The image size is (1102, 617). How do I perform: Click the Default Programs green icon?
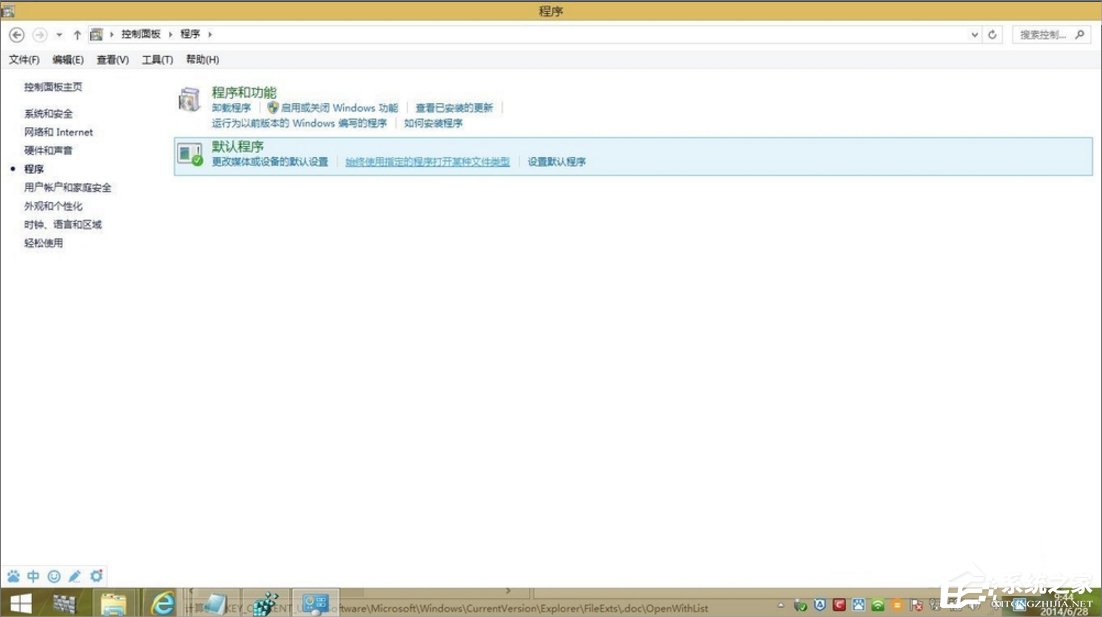pyautogui.click(x=190, y=153)
